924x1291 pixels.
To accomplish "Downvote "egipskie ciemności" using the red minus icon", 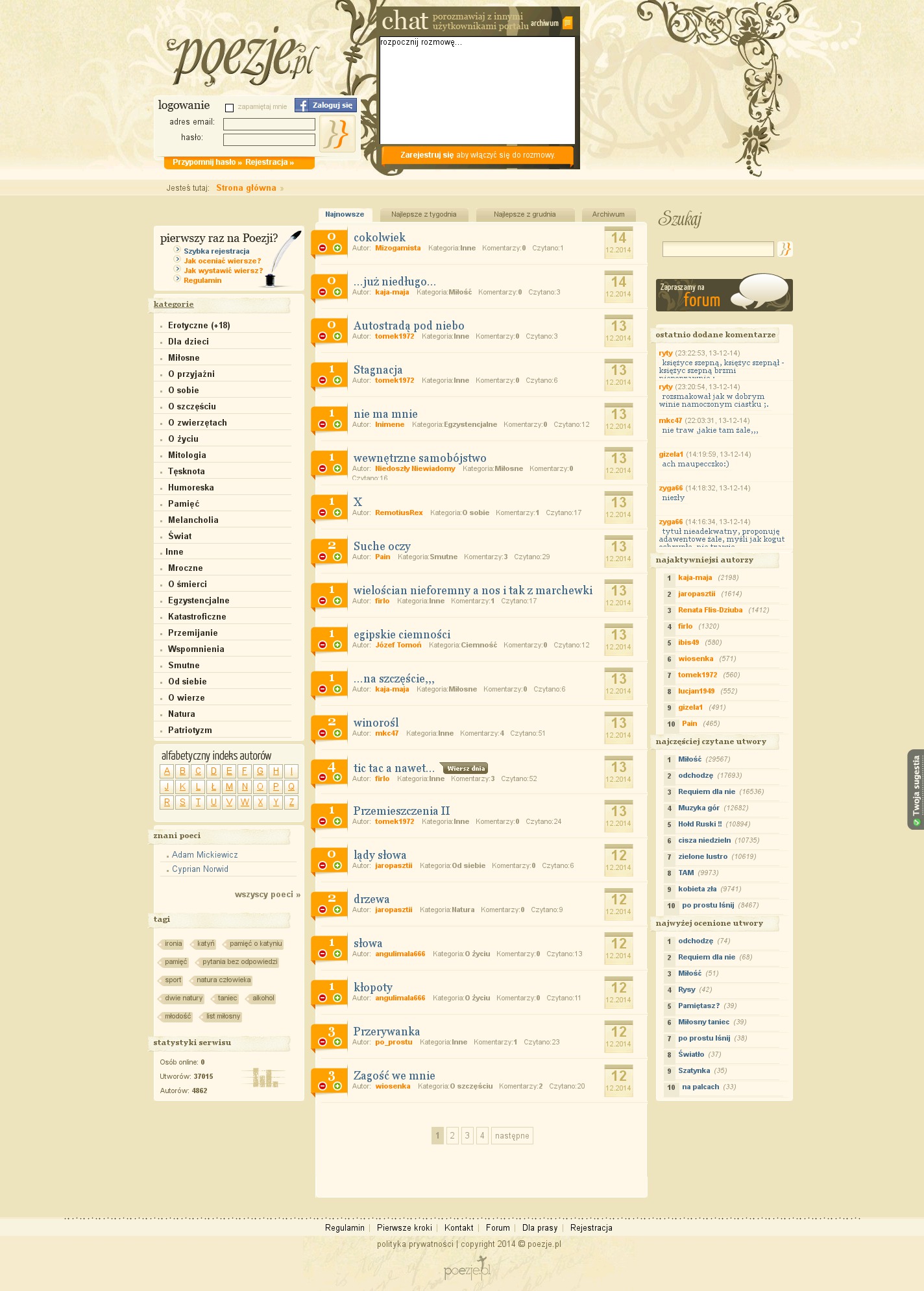I will pos(322,645).
